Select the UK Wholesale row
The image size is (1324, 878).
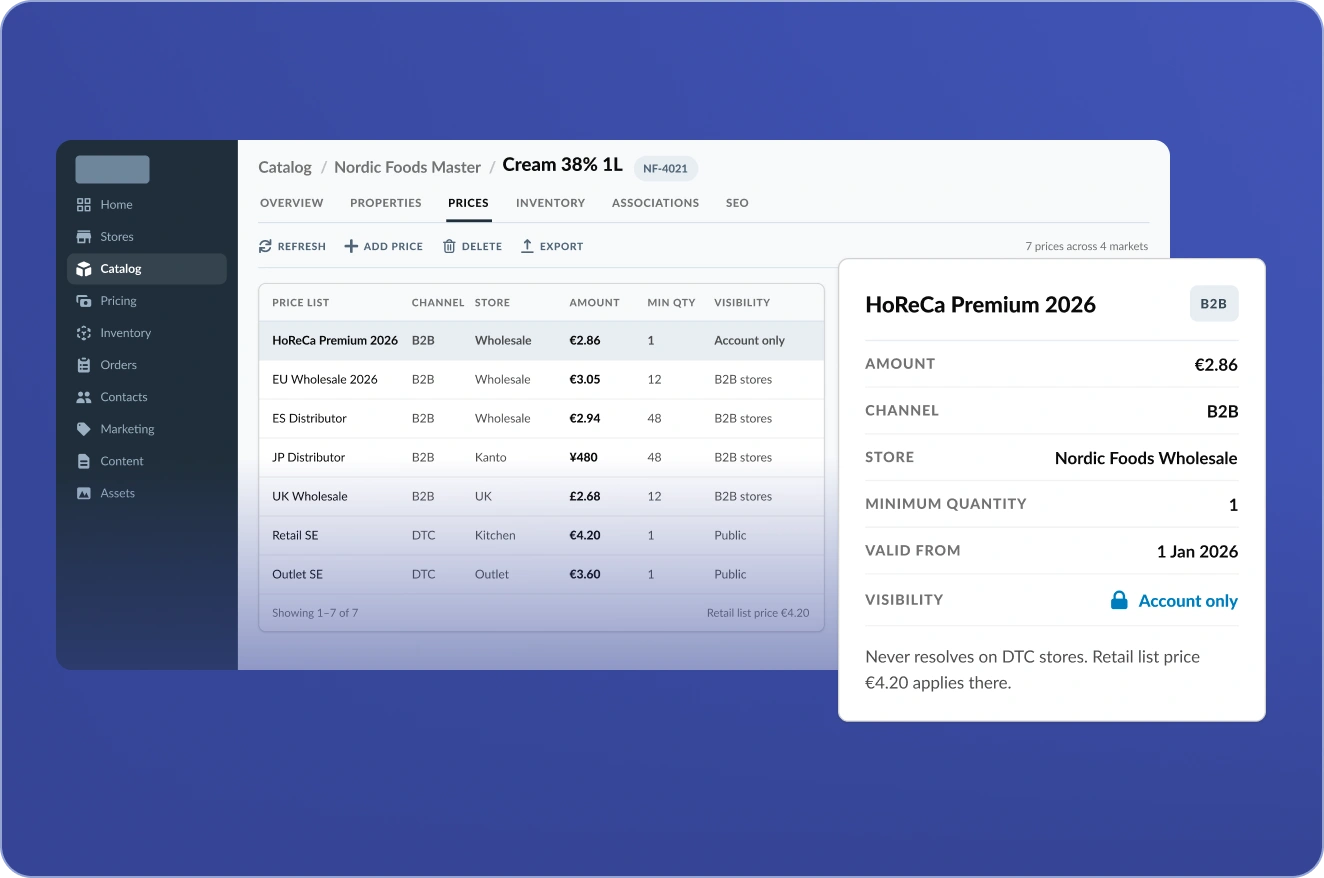pos(541,496)
